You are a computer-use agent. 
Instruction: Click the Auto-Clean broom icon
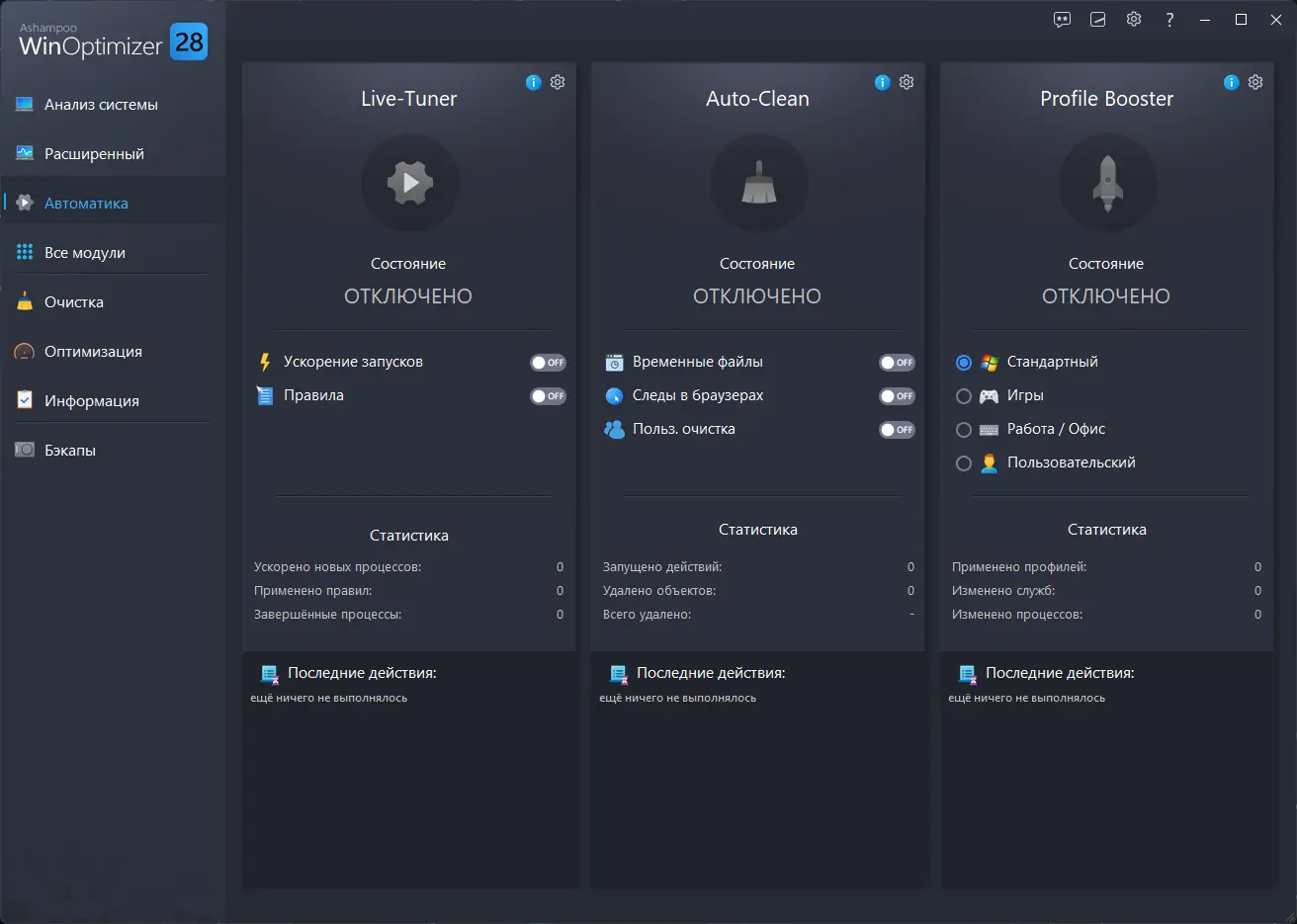[758, 183]
